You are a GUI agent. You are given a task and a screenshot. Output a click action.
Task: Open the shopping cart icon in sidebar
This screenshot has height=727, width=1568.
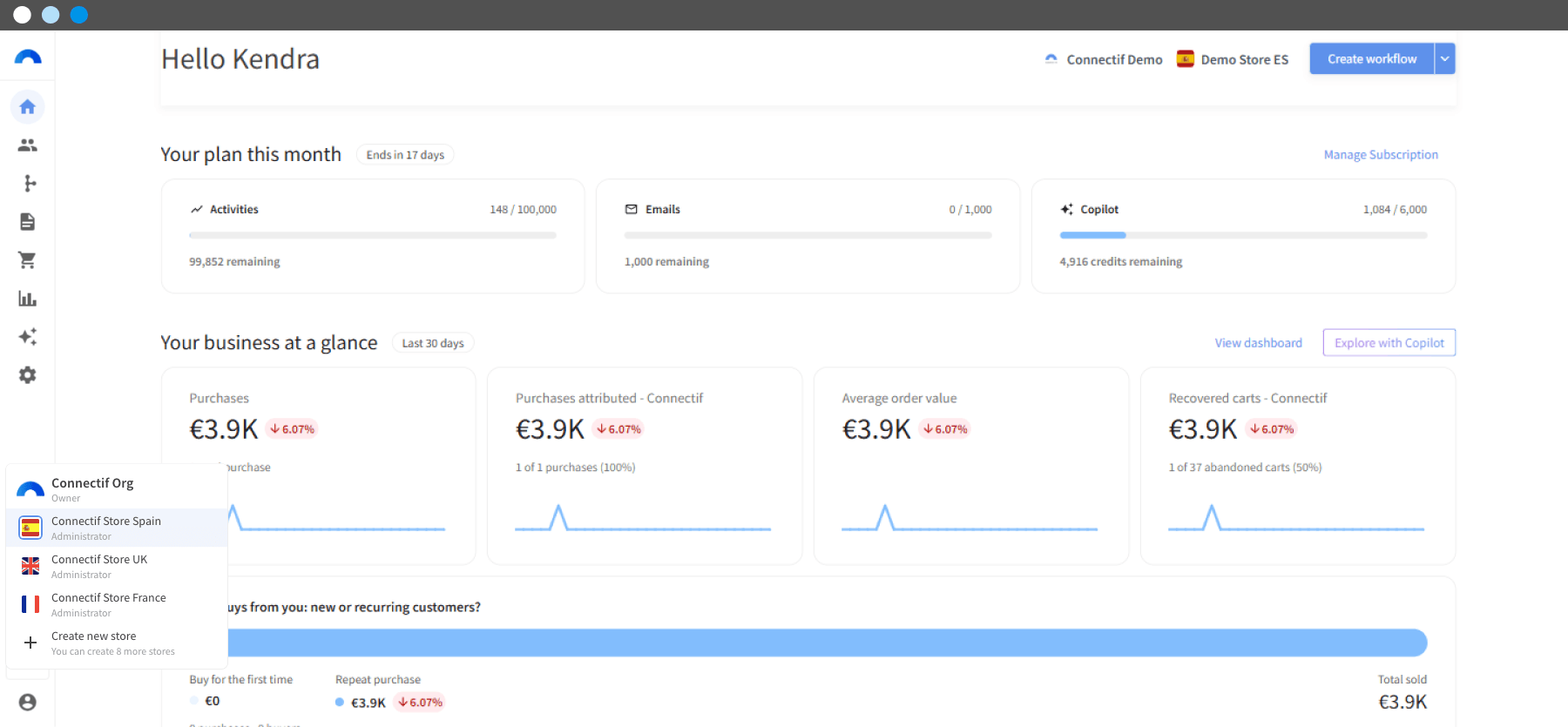pyautogui.click(x=28, y=260)
